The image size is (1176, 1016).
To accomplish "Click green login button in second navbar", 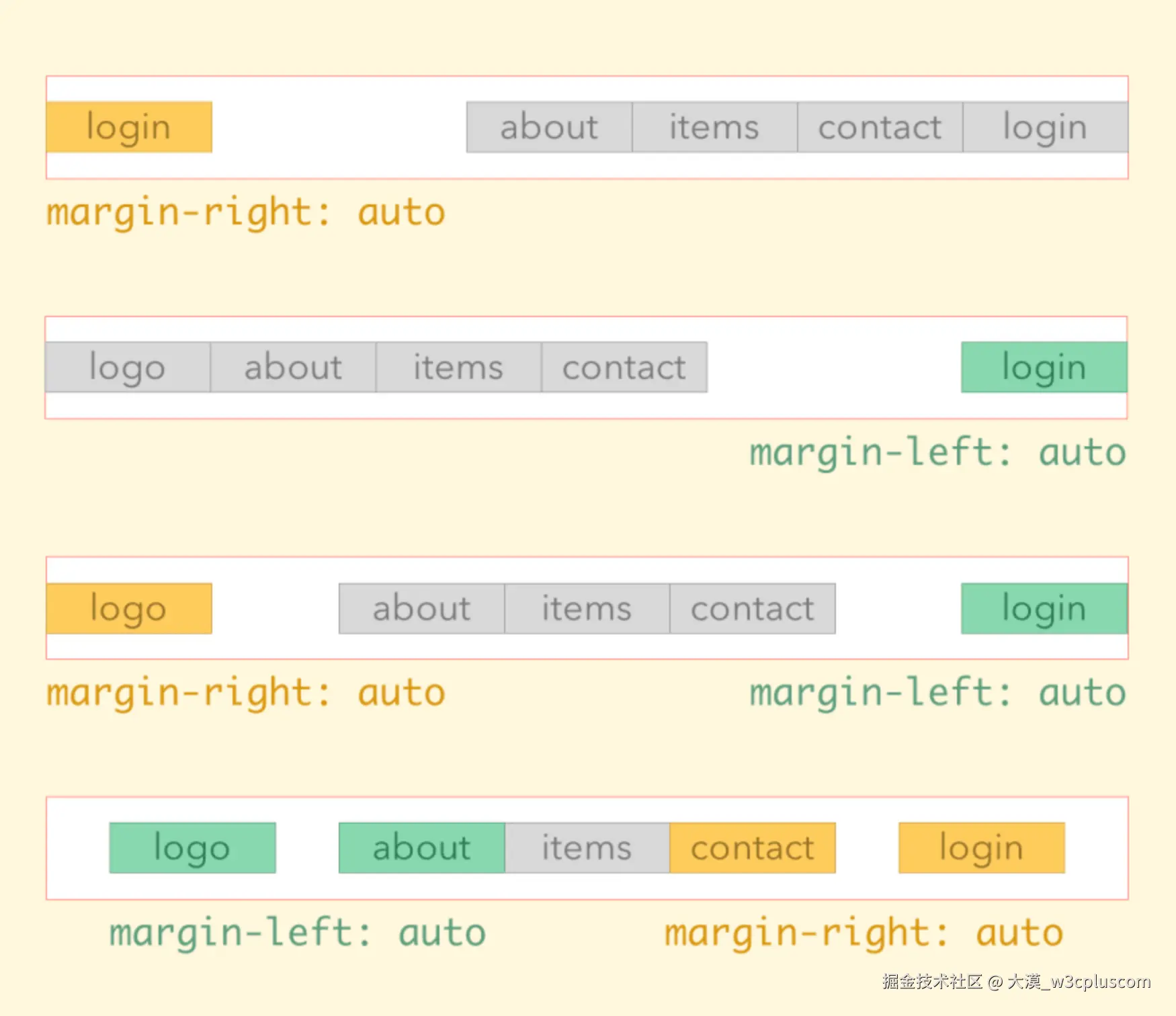I will pos(1044,367).
